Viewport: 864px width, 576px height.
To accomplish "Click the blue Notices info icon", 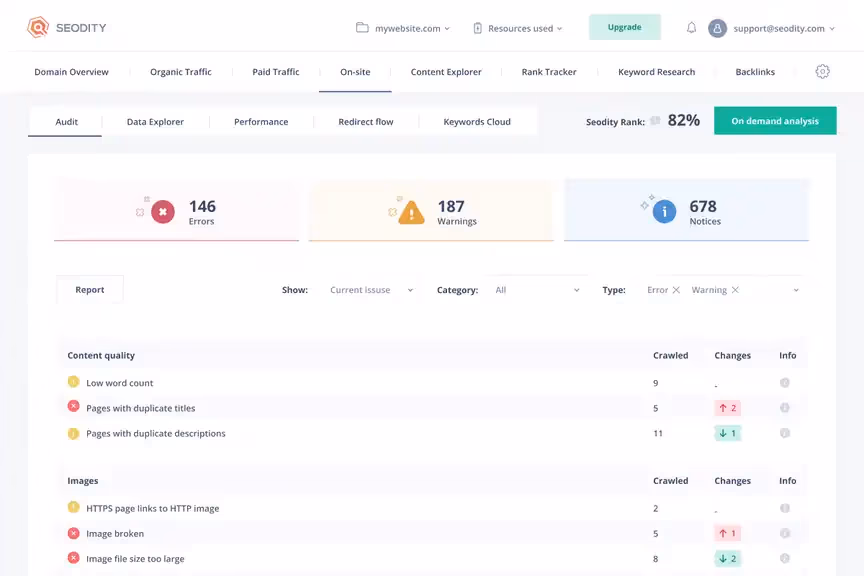I will click(664, 212).
